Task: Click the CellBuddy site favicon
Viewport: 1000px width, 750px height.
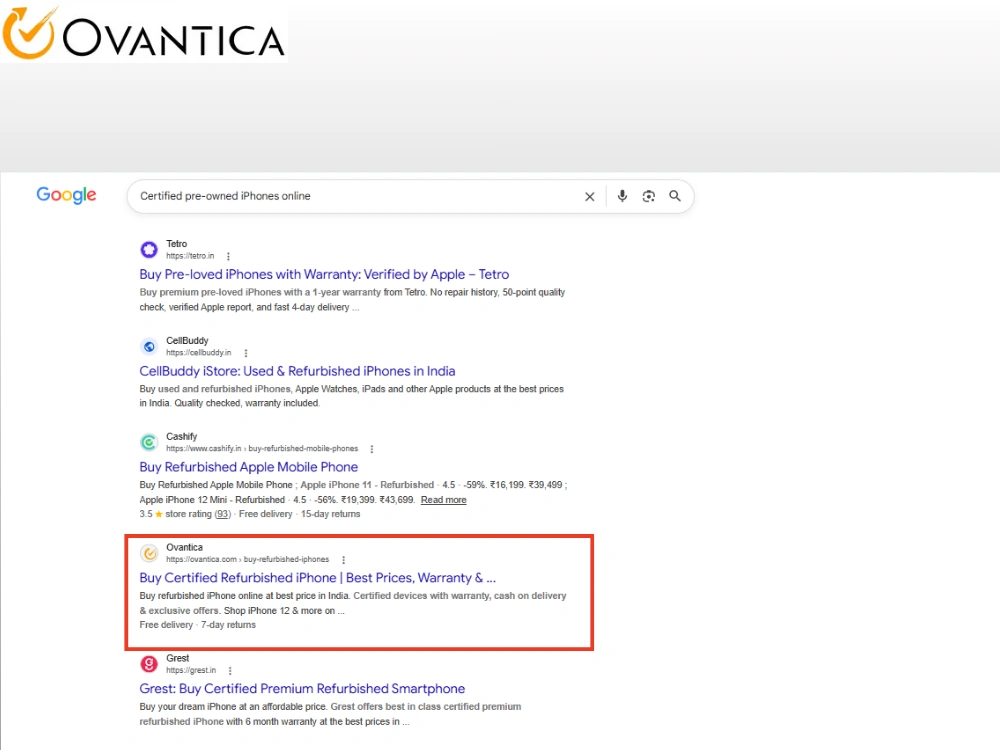Action: click(149, 346)
